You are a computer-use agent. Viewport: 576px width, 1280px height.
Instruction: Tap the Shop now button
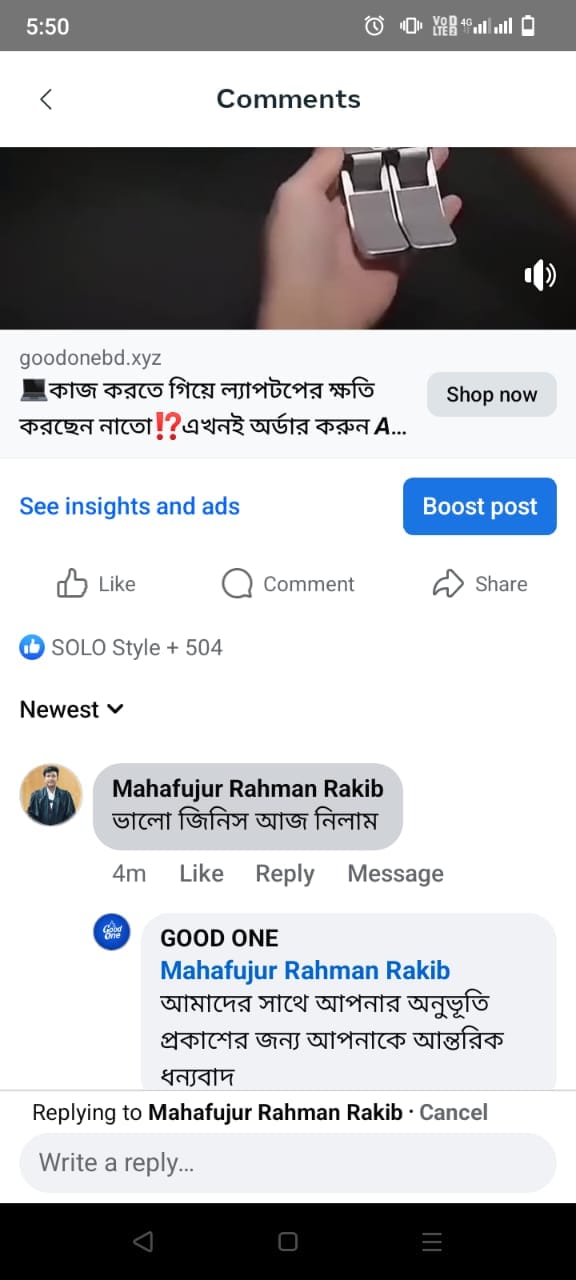[492, 395]
